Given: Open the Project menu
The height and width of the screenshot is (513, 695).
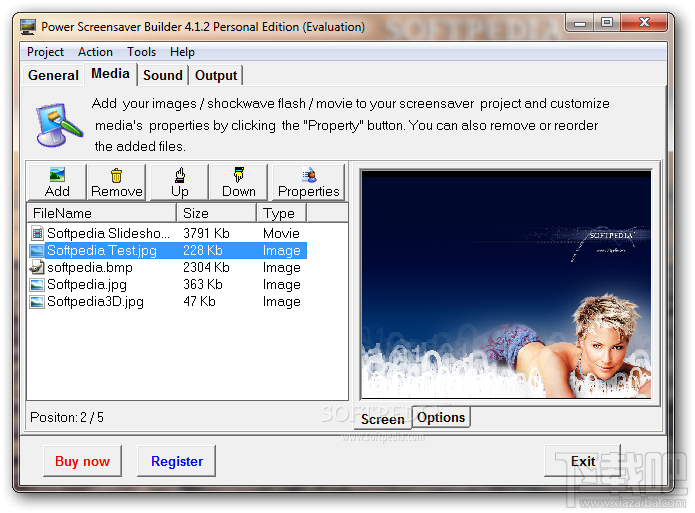Looking at the screenshot, I should (x=45, y=52).
